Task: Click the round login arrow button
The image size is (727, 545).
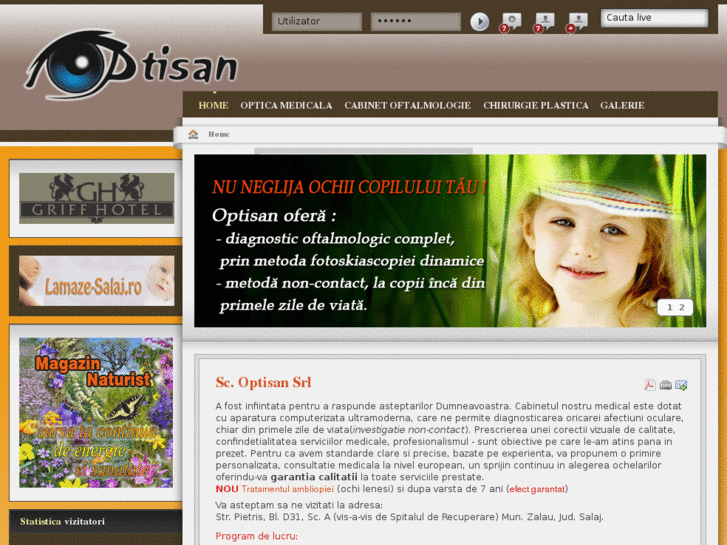Action: coord(479,22)
